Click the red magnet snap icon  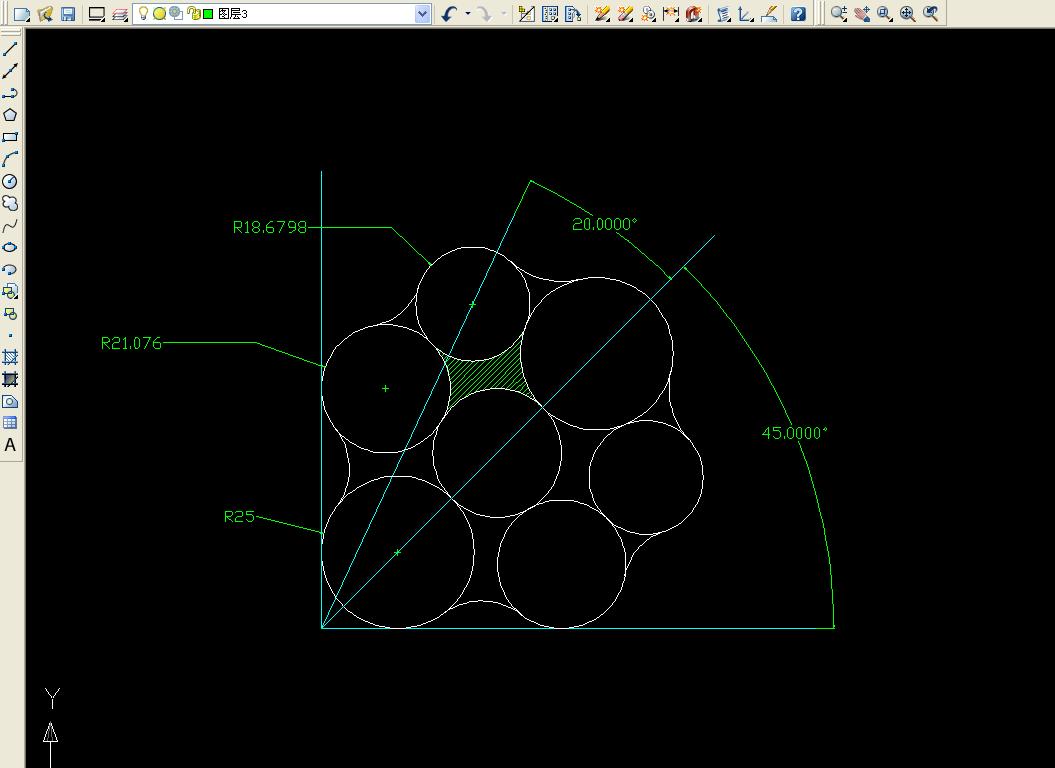coord(694,13)
